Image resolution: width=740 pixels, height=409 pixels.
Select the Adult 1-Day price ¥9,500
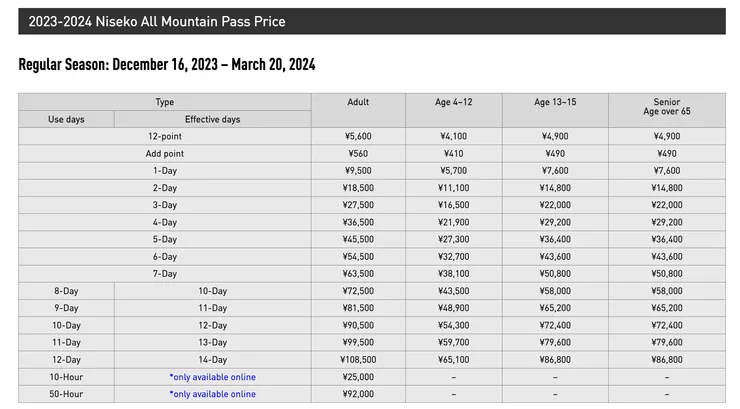[358, 171]
